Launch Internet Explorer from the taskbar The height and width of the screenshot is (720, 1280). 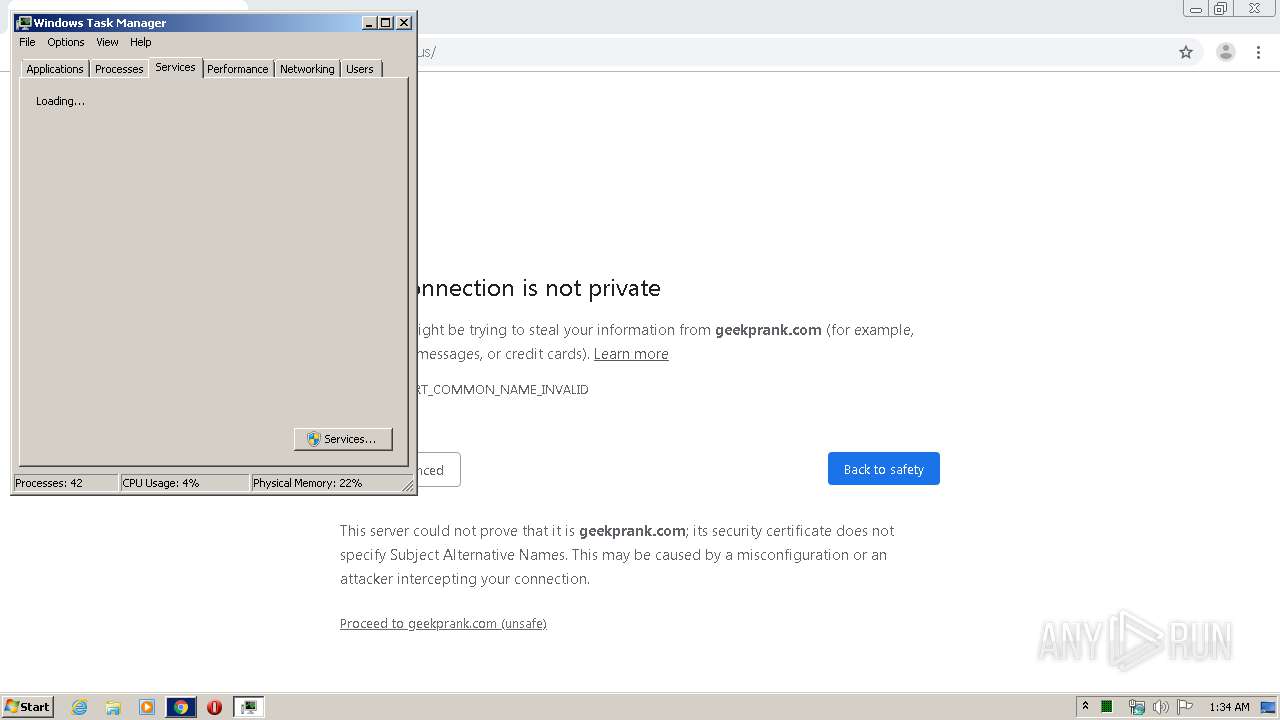tap(79, 707)
